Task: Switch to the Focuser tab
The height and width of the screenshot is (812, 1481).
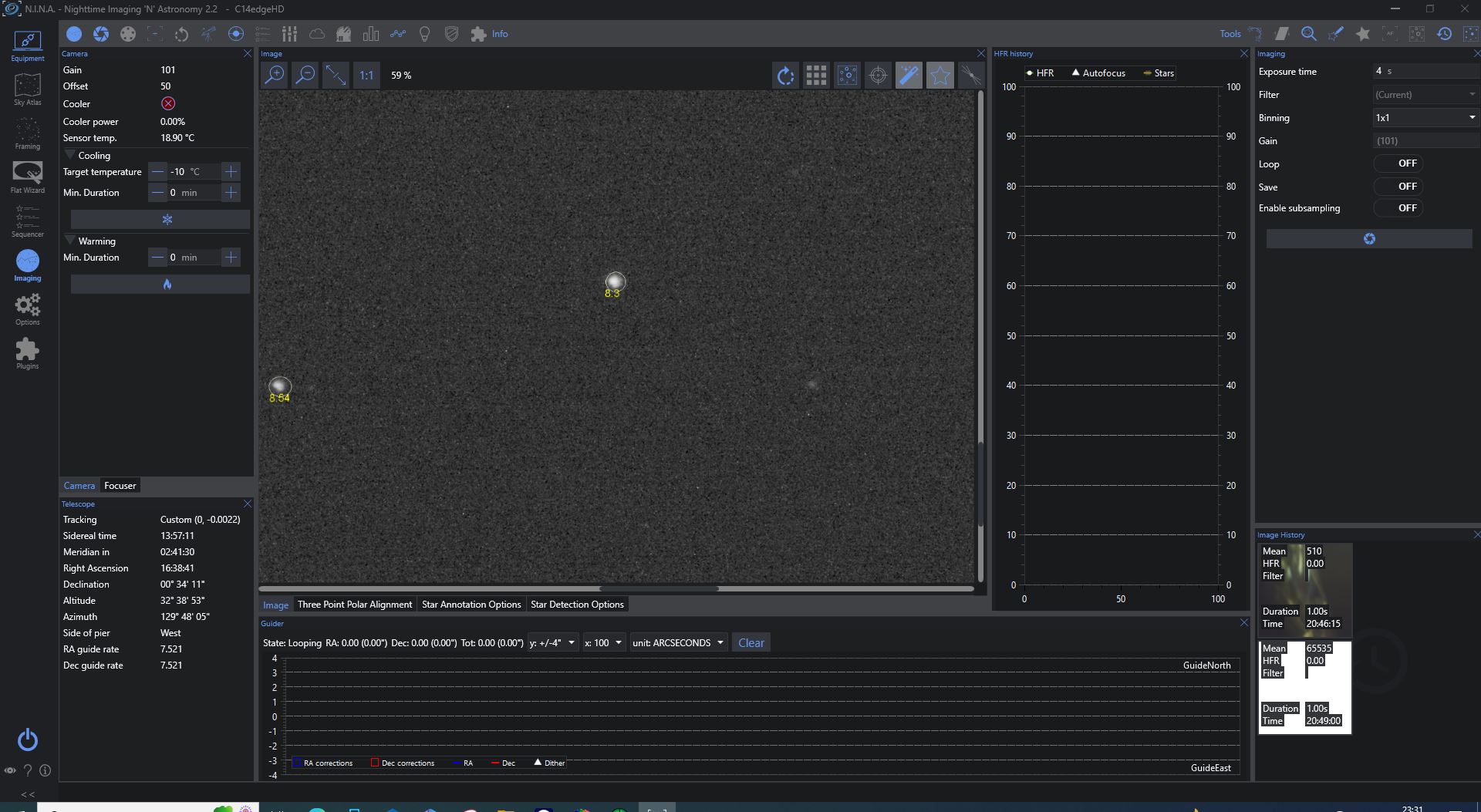Action: 120,485
